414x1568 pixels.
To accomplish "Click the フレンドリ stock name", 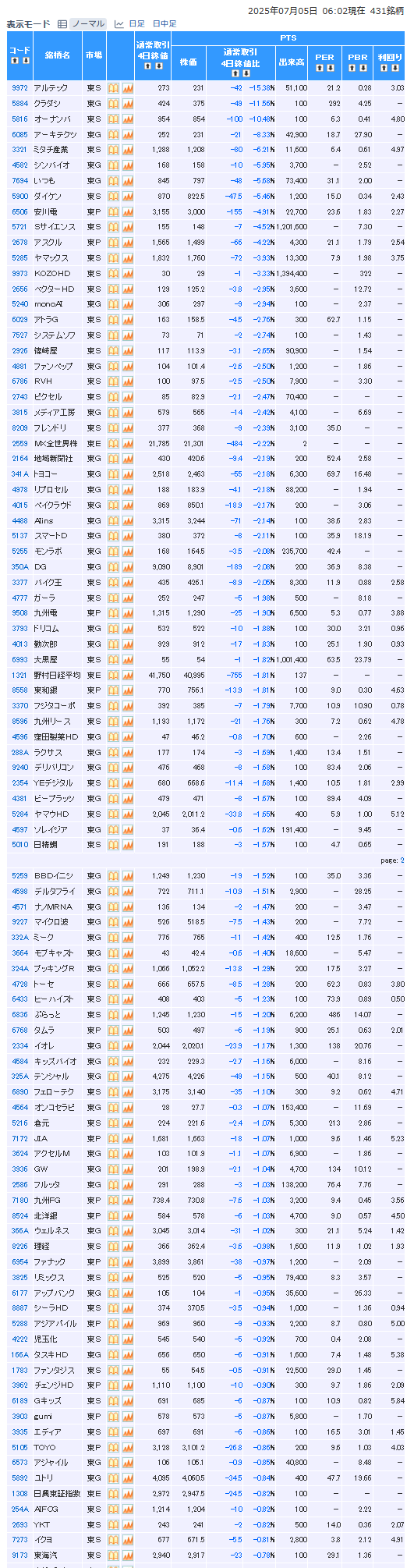I will tap(51, 427).
